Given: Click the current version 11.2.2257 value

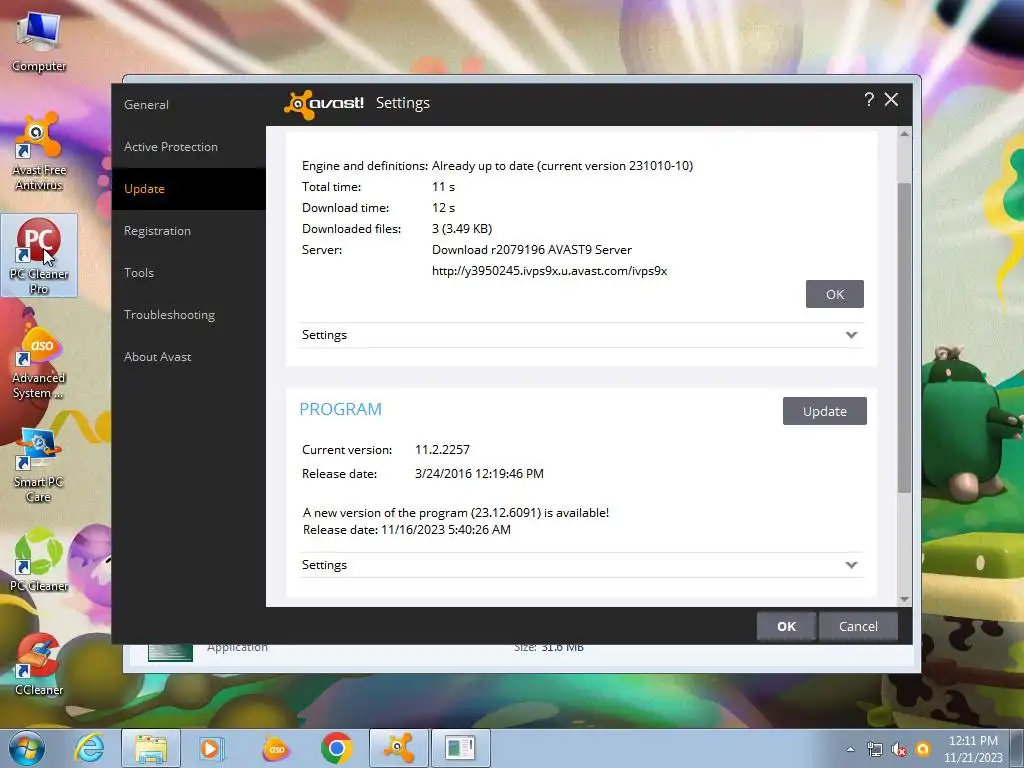Looking at the screenshot, I should click(x=442, y=450).
